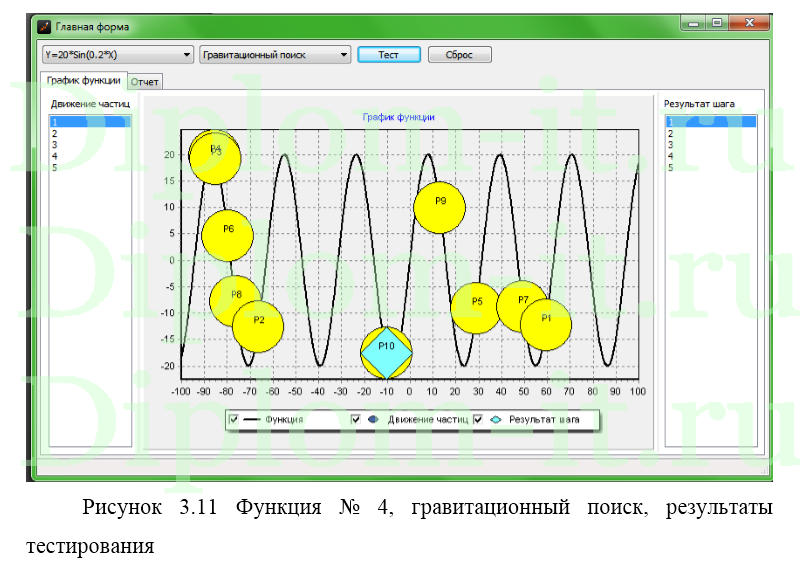Toggle the Функция legend checkbox
The image size is (800, 570).
point(234,419)
